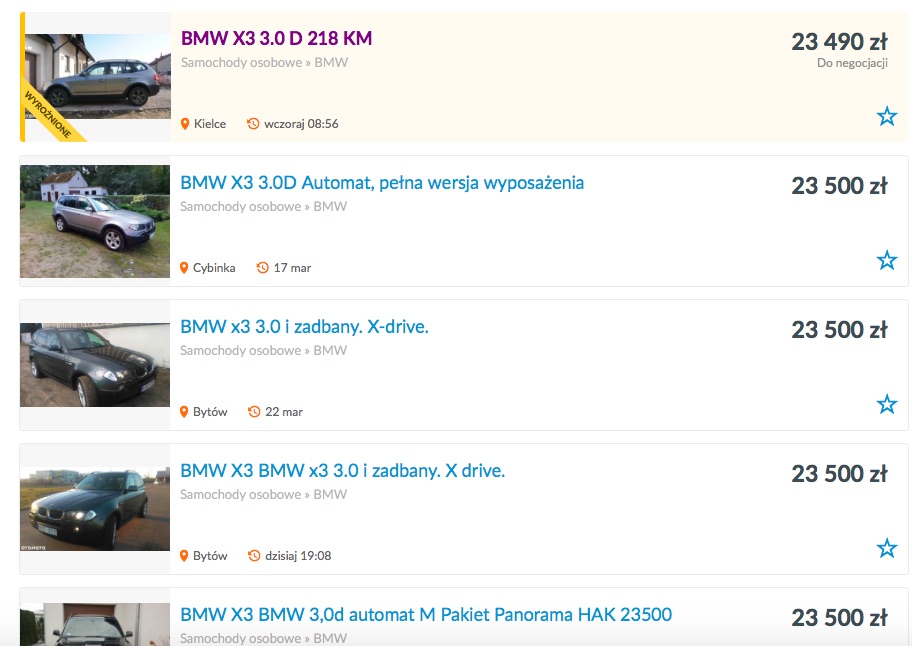Open thumbnail of the silver Cybinka BMW X3
Screen dimensions: 912x646
(95, 222)
